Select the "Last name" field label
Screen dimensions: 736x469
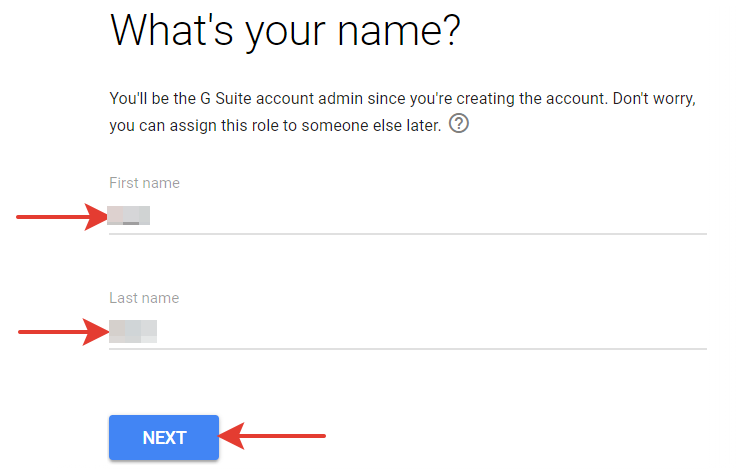144,298
